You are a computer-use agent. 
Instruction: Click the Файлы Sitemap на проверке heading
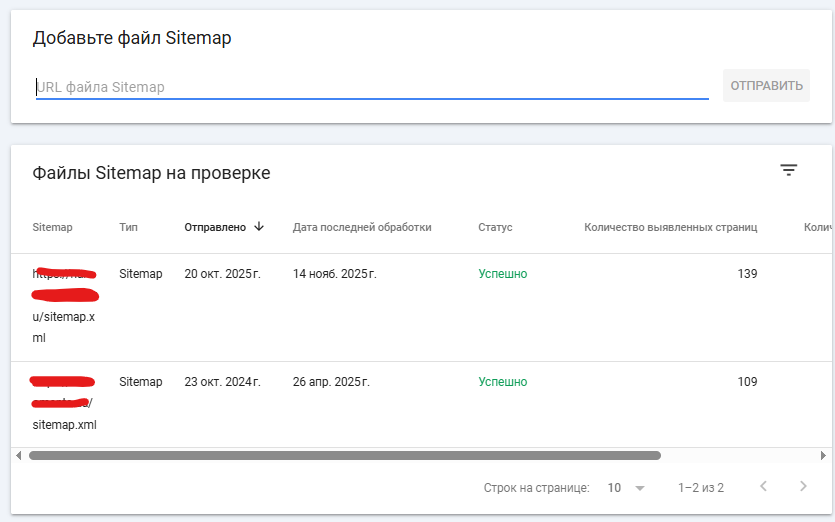[x=151, y=173]
